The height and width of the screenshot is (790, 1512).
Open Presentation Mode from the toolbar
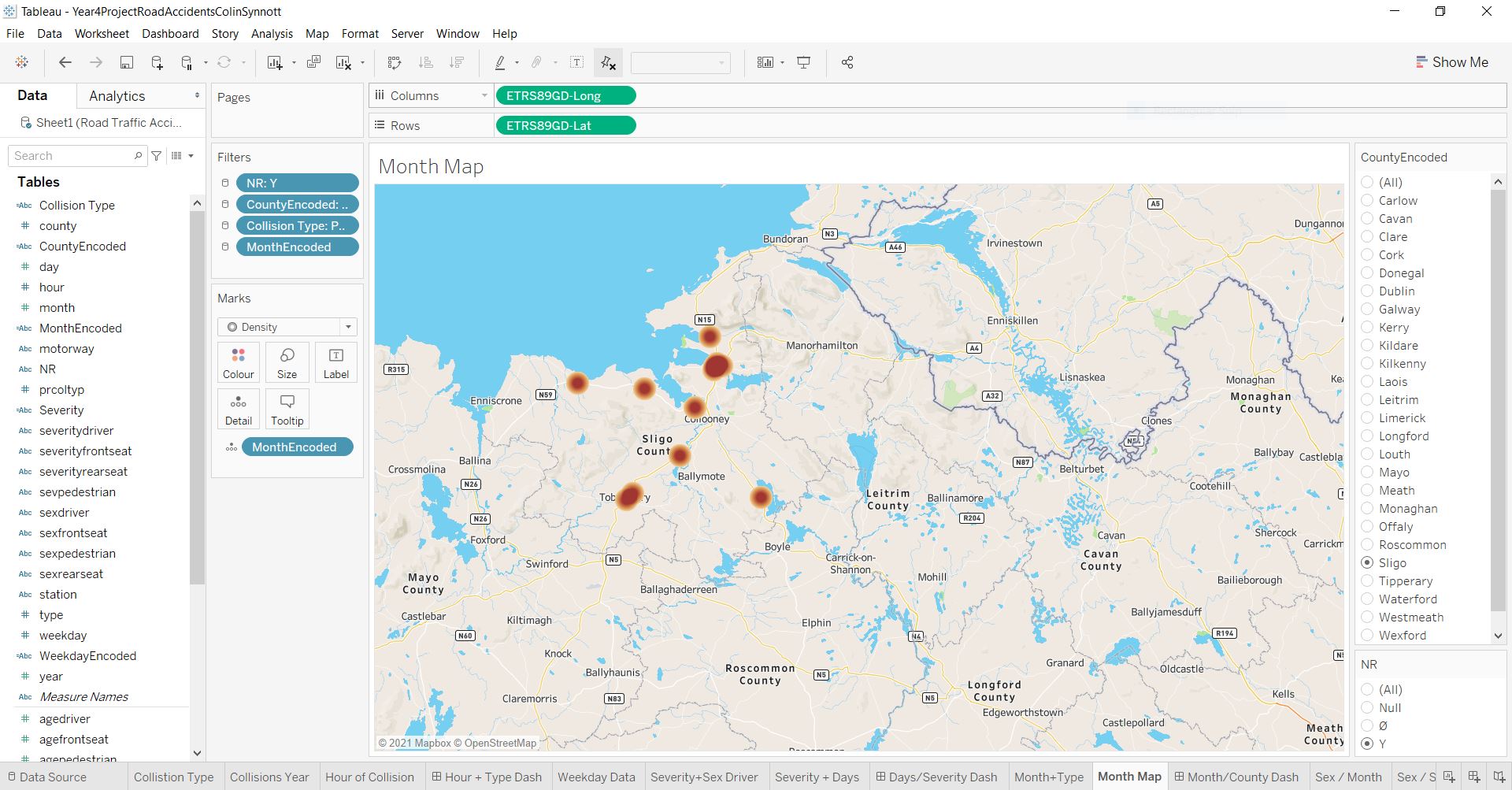803,63
